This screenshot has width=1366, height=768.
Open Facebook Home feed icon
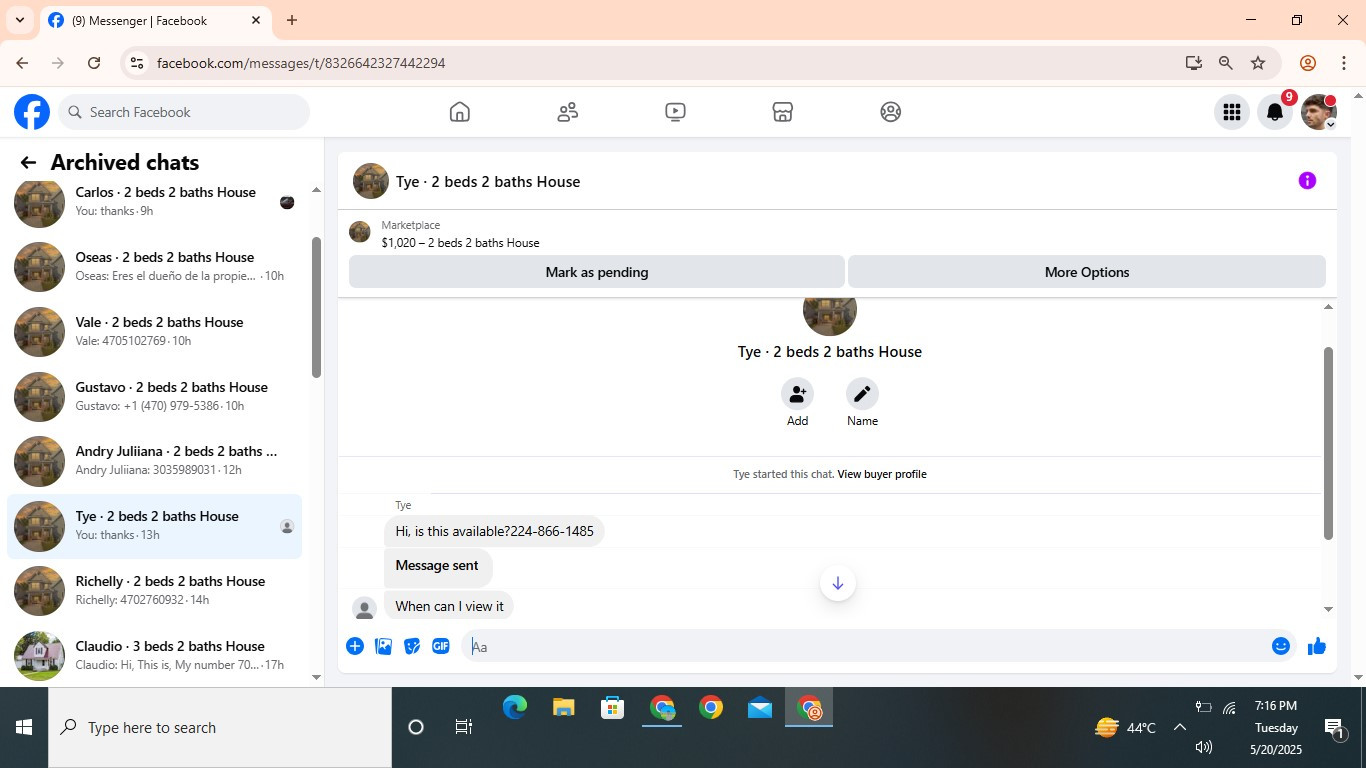pyautogui.click(x=460, y=112)
